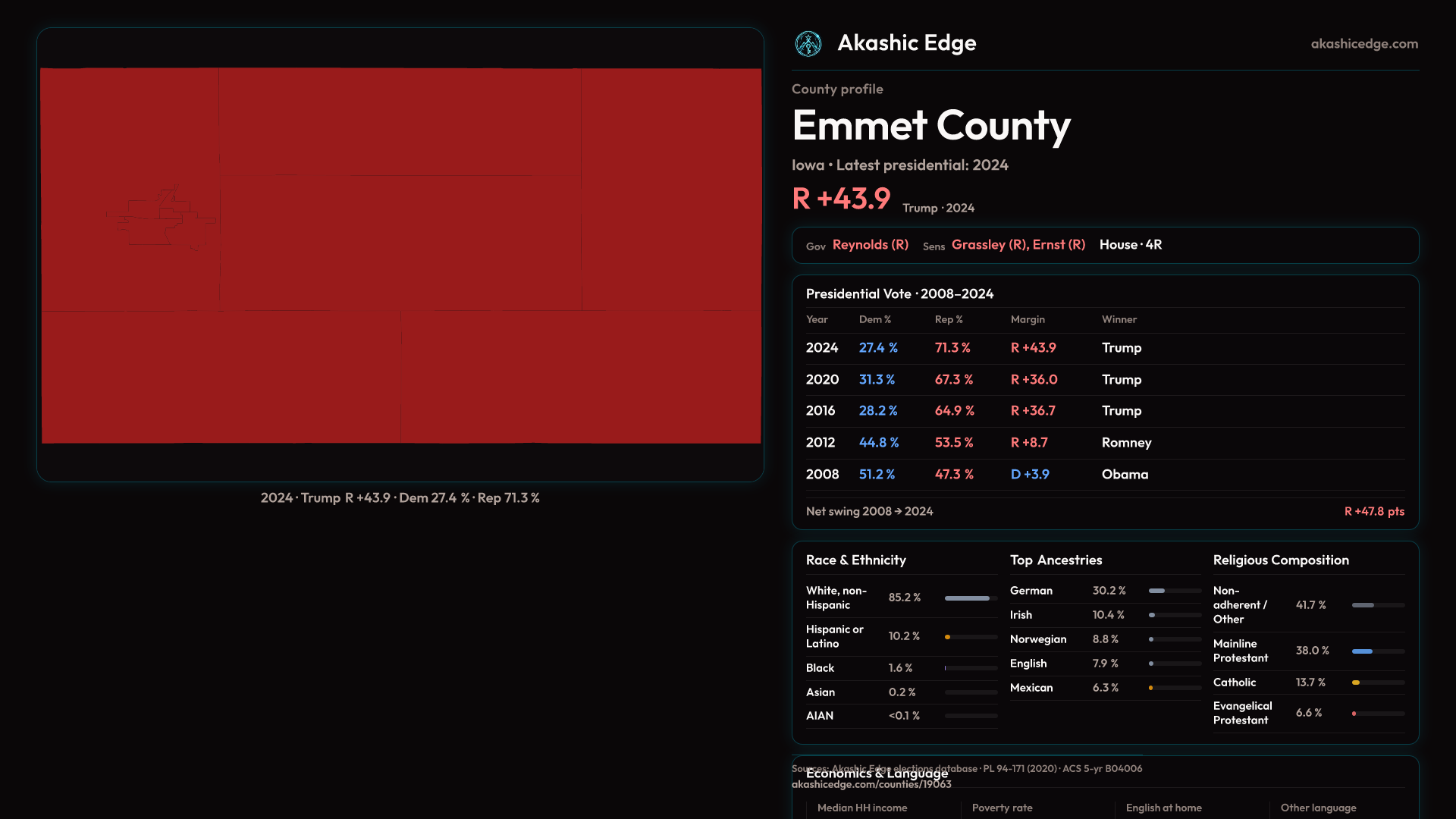Open the Economics & Language section header

coord(877,774)
